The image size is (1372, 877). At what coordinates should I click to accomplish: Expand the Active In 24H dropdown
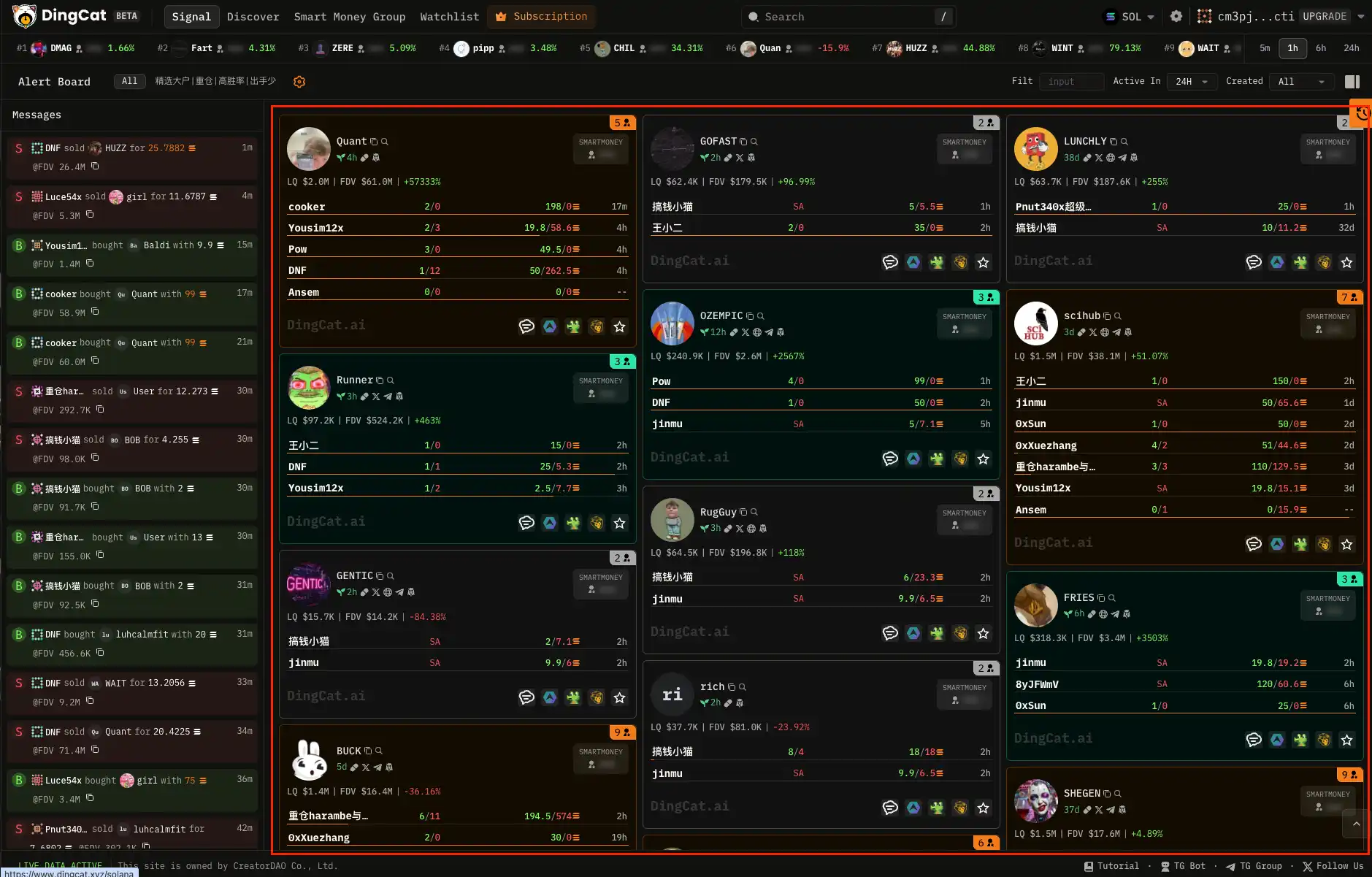(x=1192, y=82)
